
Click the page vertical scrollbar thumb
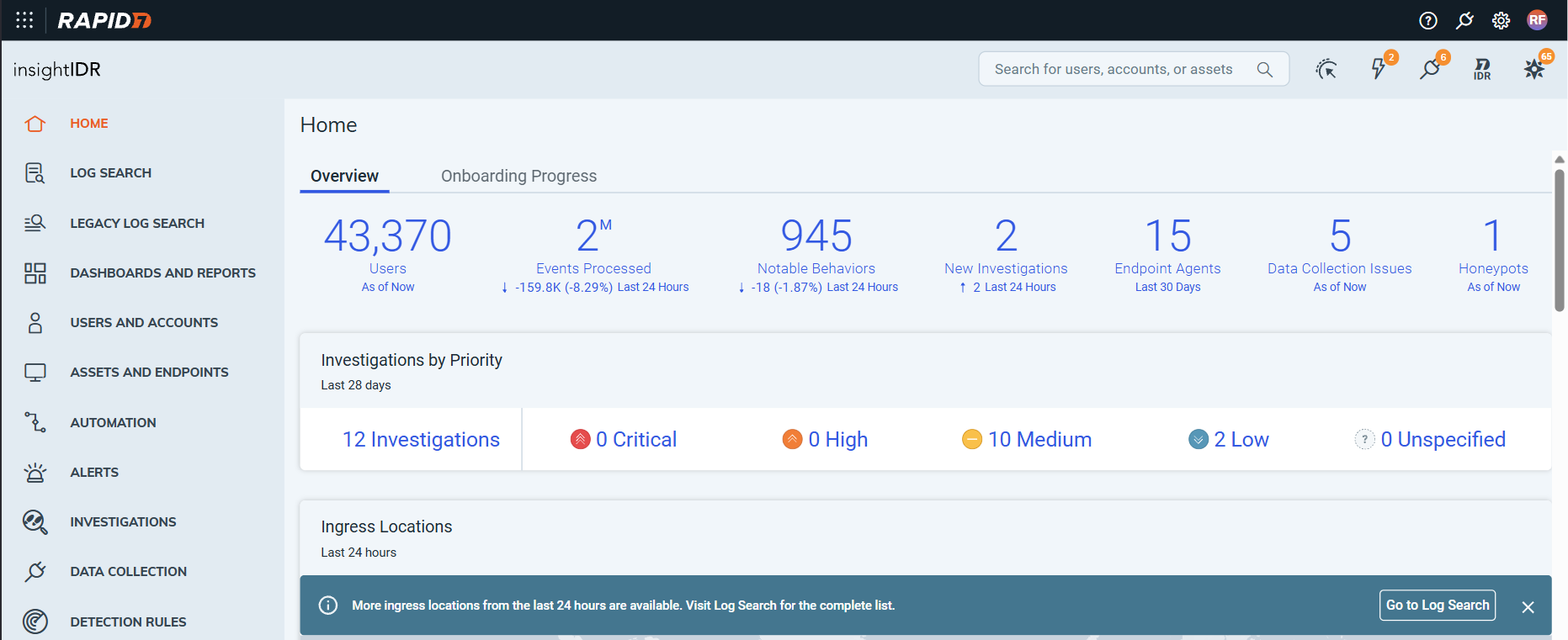[1560, 240]
